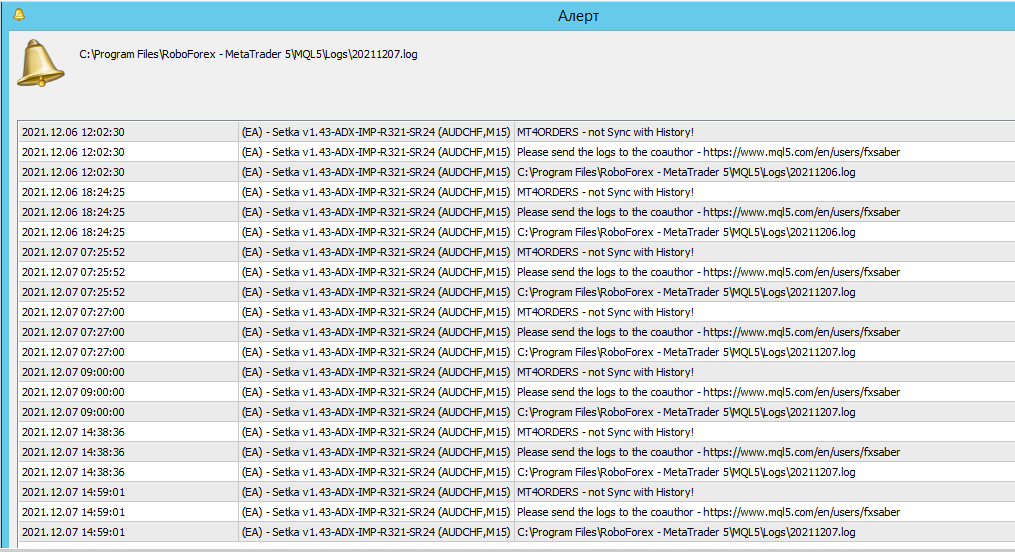Select MT4ORDERS message at 14:38:36
This screenshot has height=552, width=1015.
[605, 432]
